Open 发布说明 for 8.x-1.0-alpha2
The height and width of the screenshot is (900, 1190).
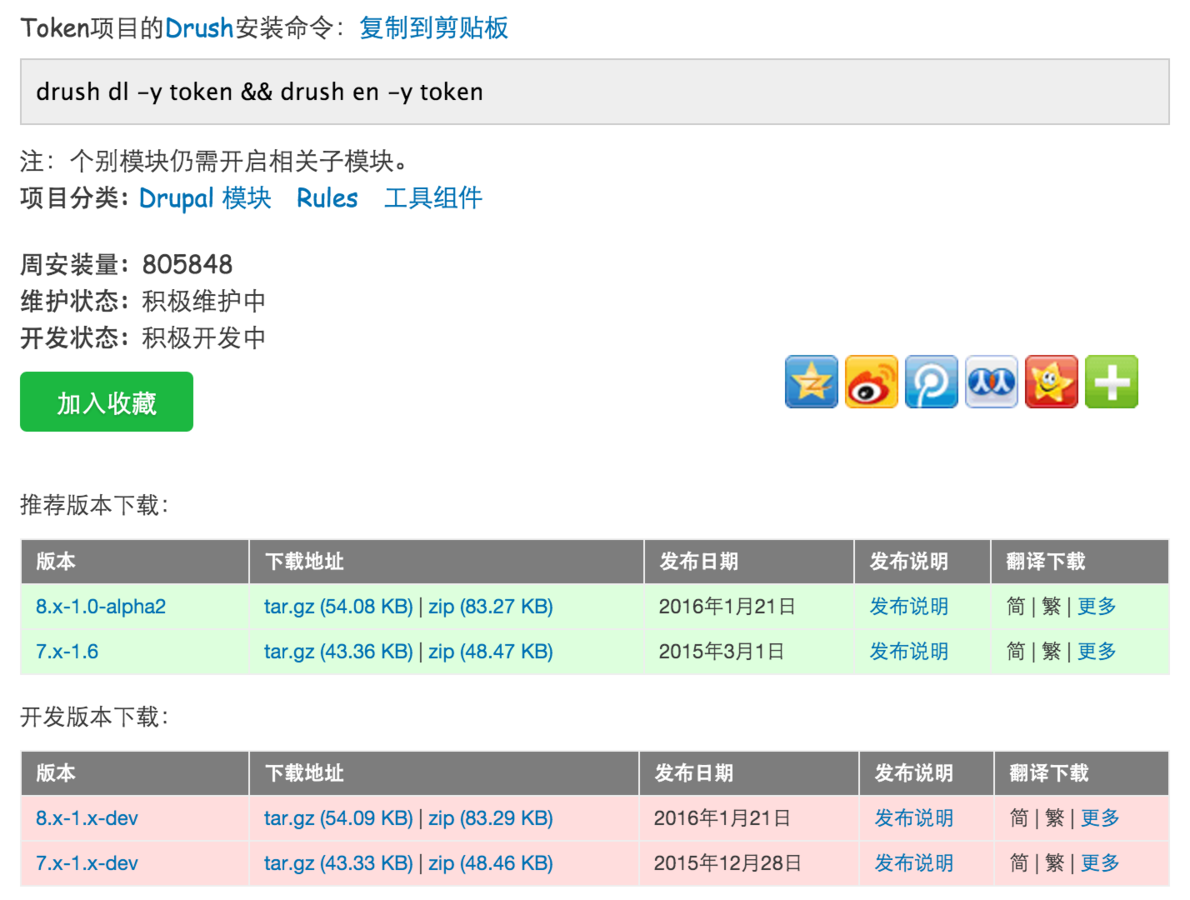click(x=908, y=606)
